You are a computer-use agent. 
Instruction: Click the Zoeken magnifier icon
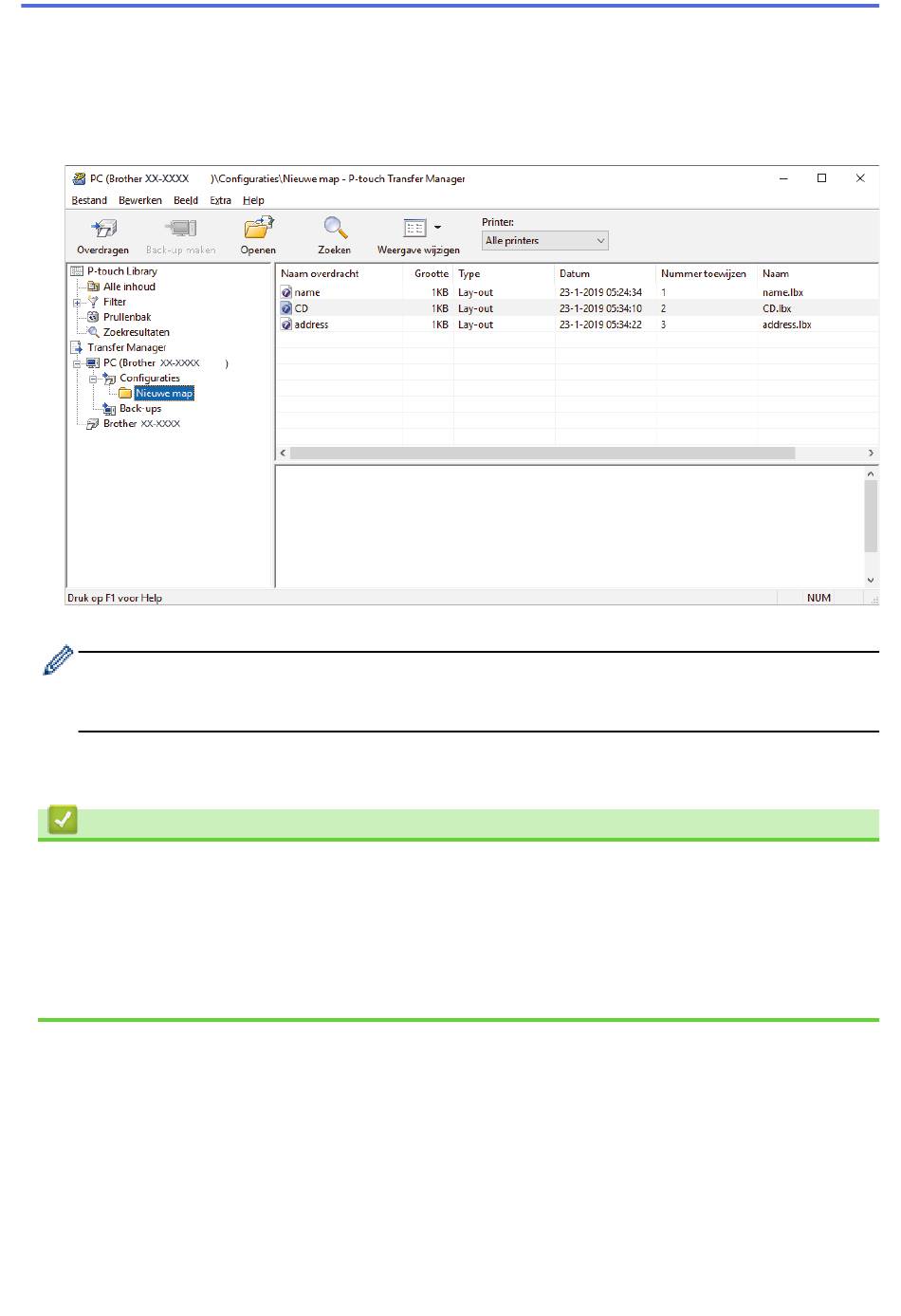(335, 229)
